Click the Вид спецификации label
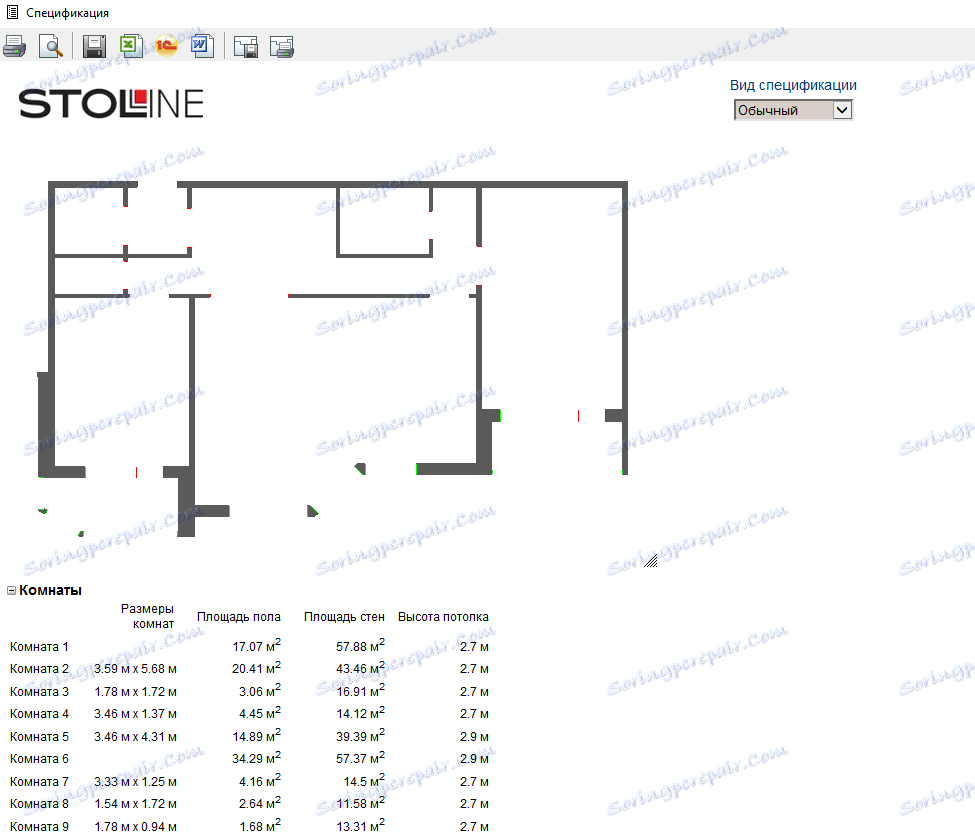975x837 pixels. [x=793, y=85]
